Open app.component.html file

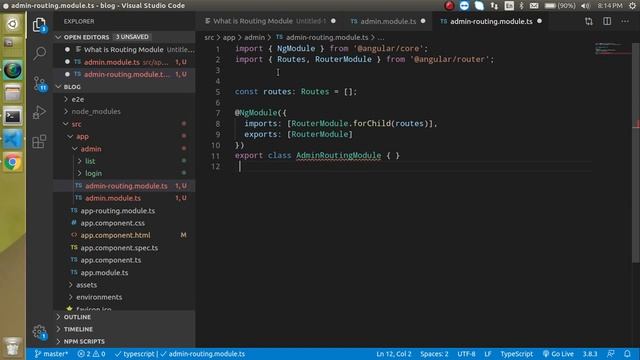coord(124,235)
